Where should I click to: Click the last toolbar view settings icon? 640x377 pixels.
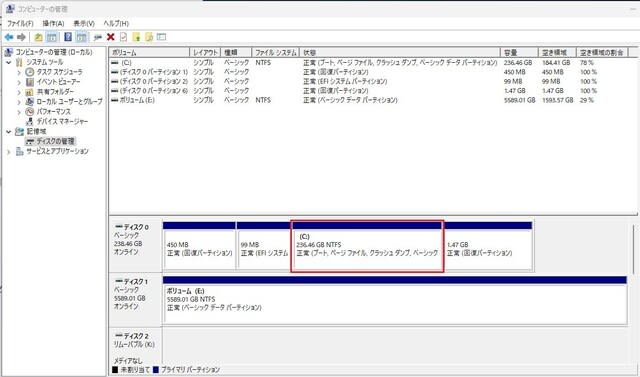(x=162, y=37)
